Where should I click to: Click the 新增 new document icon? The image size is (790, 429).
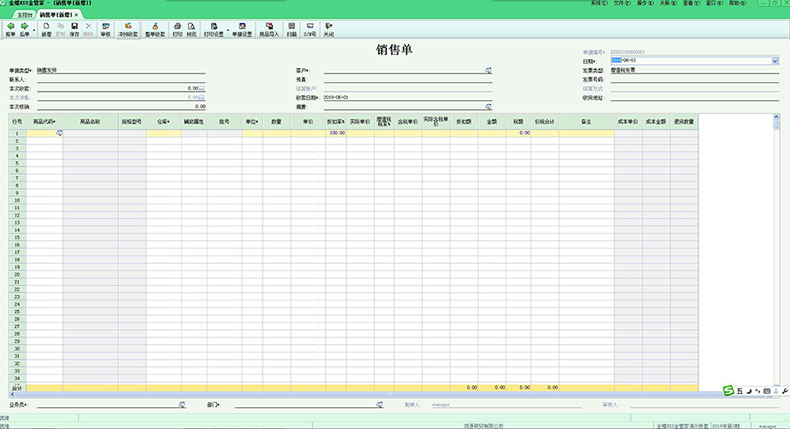[46, 26]
